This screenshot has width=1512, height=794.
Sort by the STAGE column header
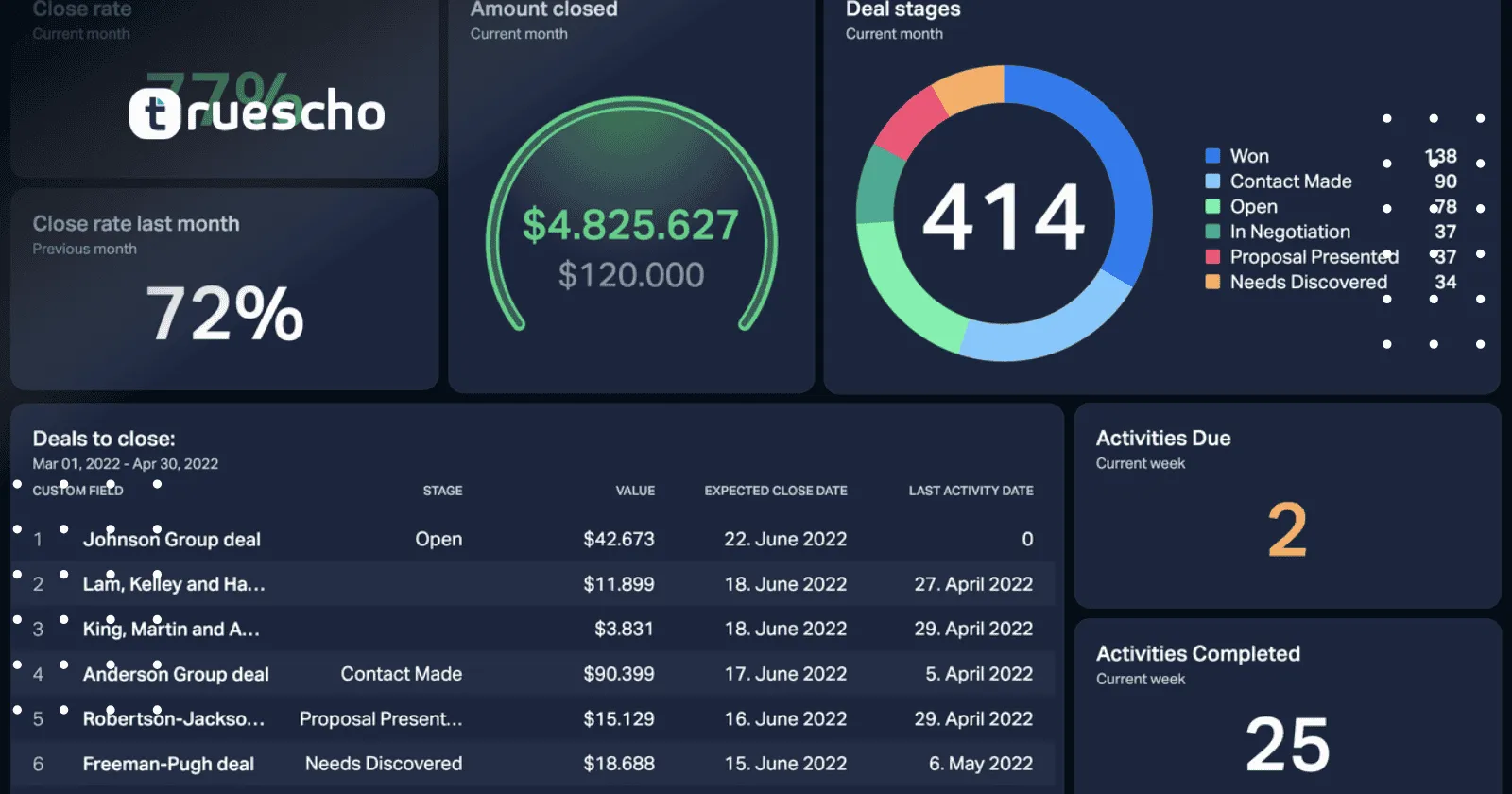click(x=442, y=491)
